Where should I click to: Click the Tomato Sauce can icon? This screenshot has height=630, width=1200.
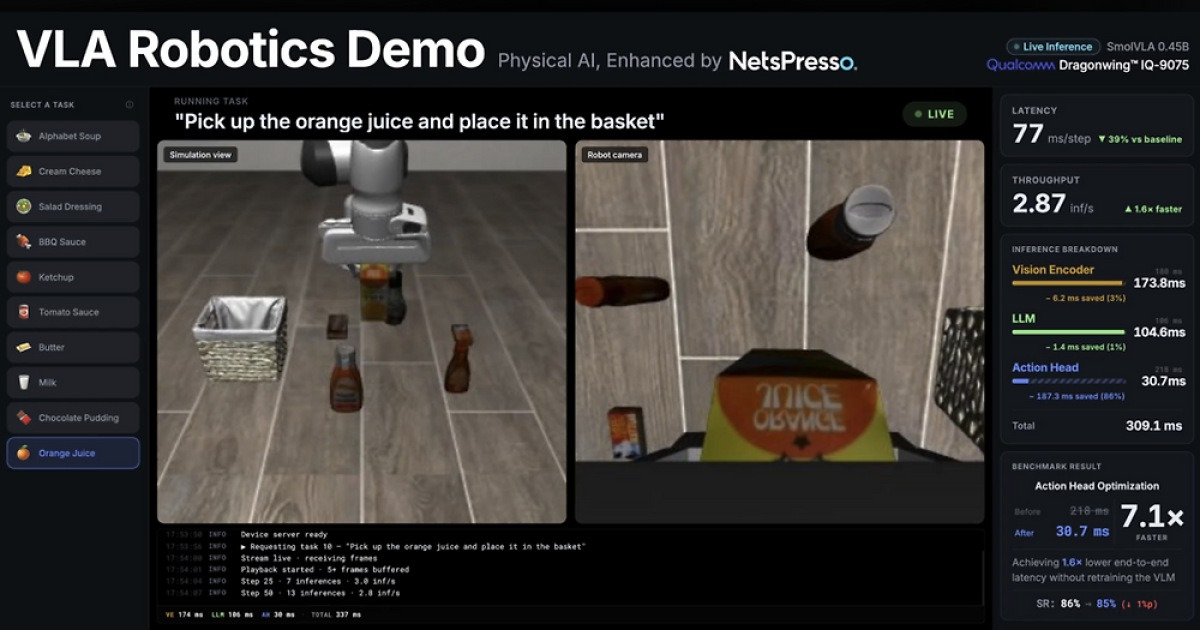(x=23, y=312)
